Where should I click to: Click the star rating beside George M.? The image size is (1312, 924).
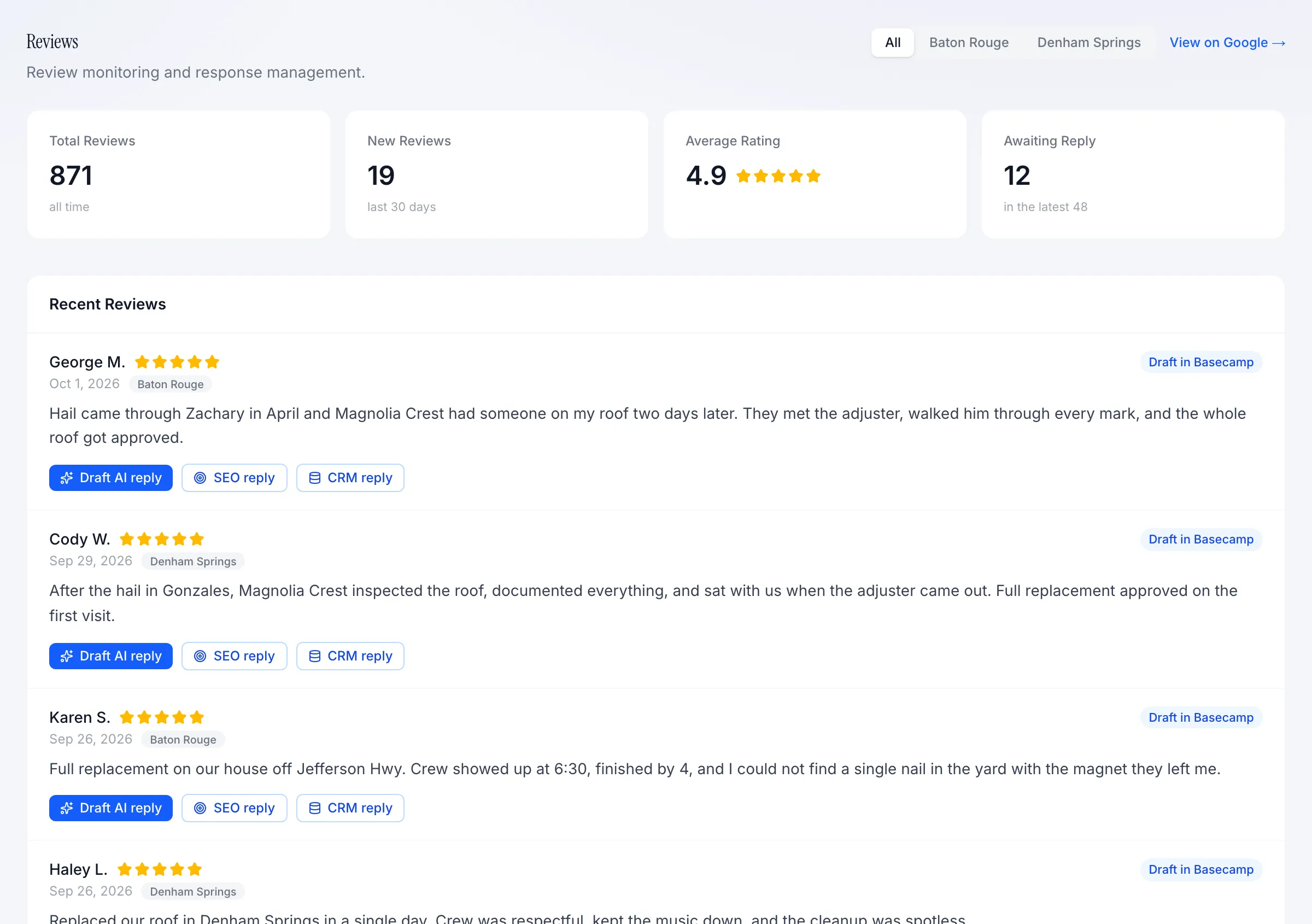pyautogui.click(x=177, y=362)
